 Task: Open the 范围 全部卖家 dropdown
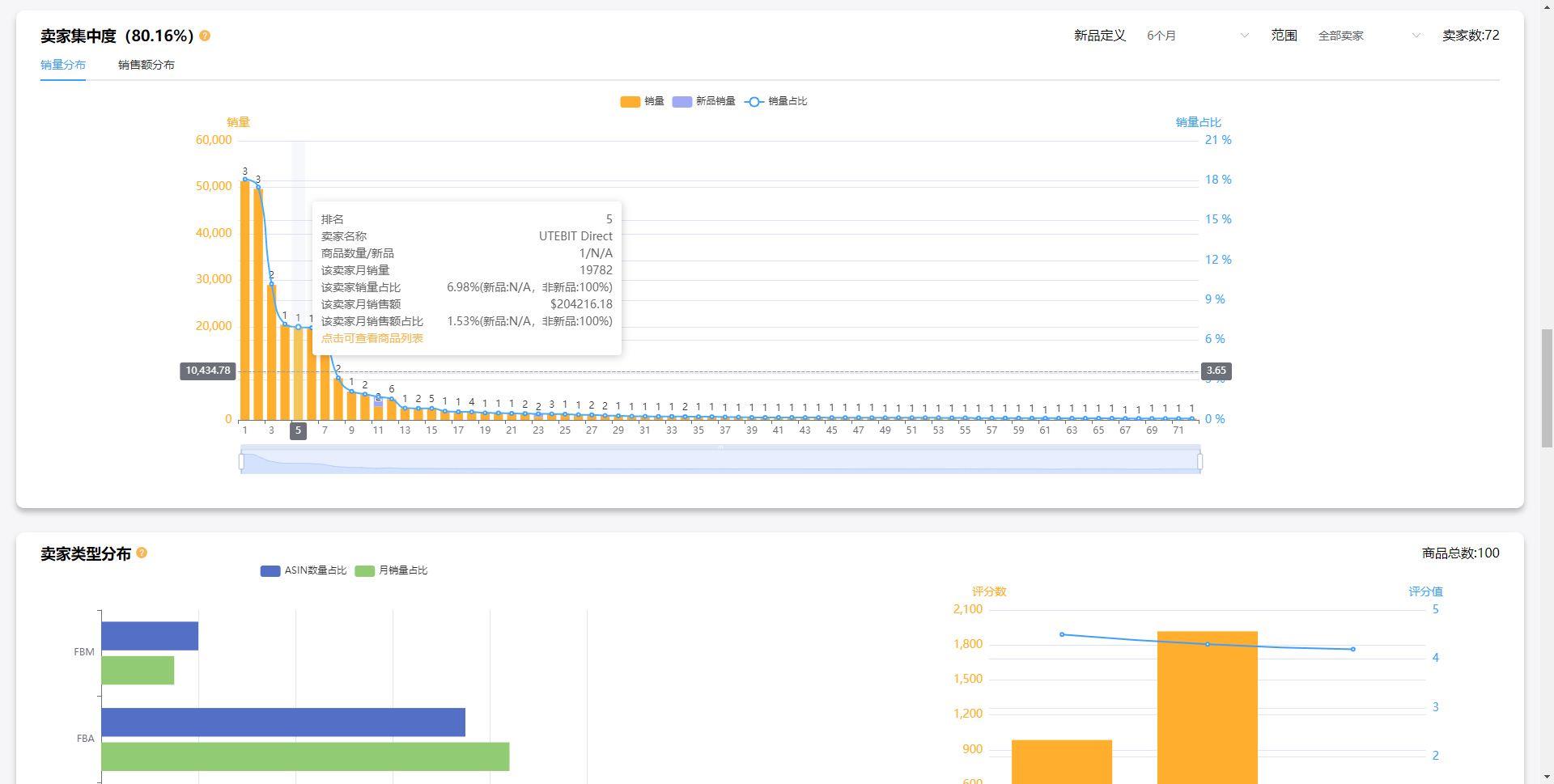pyautogui.click(x=1369, y=36)
